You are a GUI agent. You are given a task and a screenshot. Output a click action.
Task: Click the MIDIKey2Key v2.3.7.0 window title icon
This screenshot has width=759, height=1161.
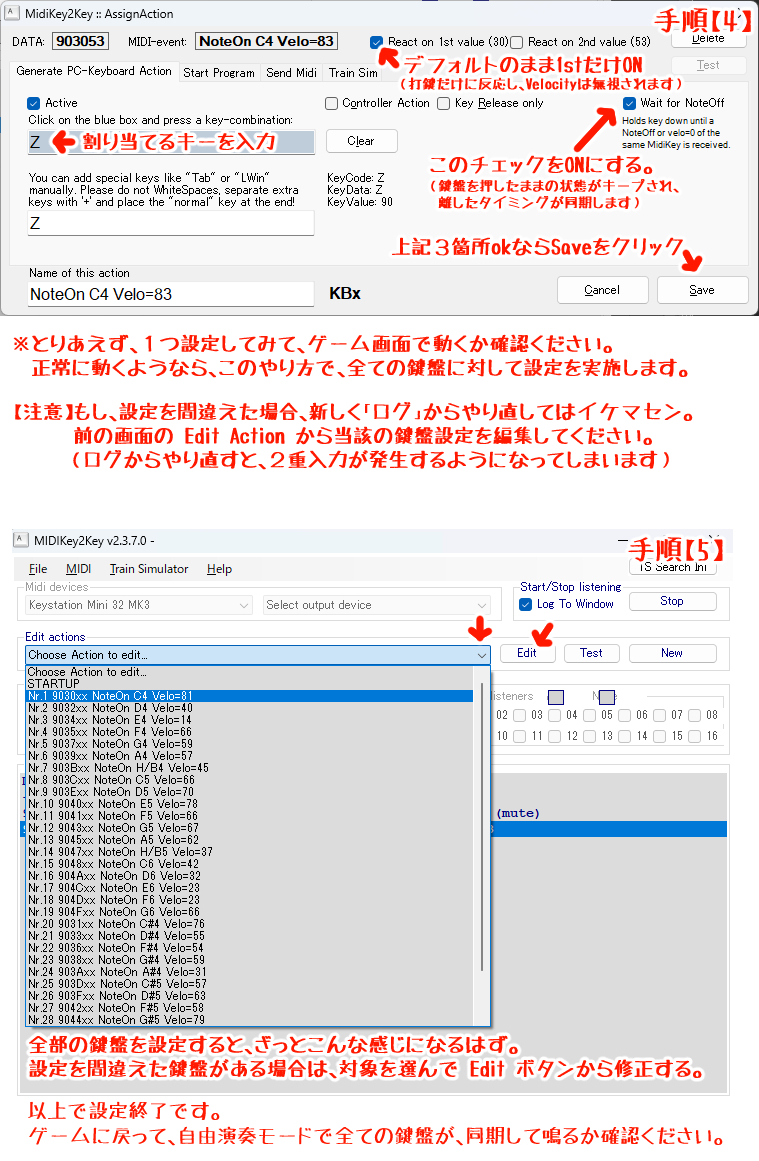click(21, 540)
